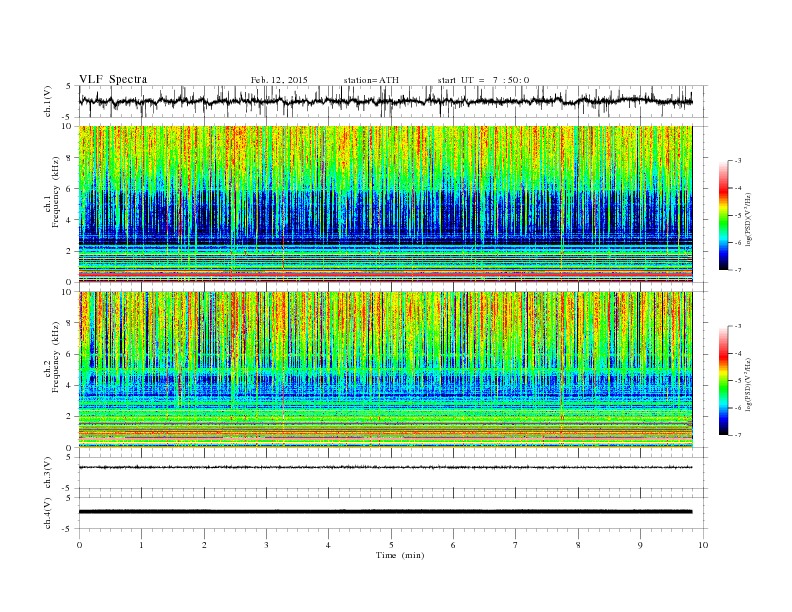Click the ch.3 voltage waveform trace
The width and height of the screenshot is (792, 612).
point(385,467)
